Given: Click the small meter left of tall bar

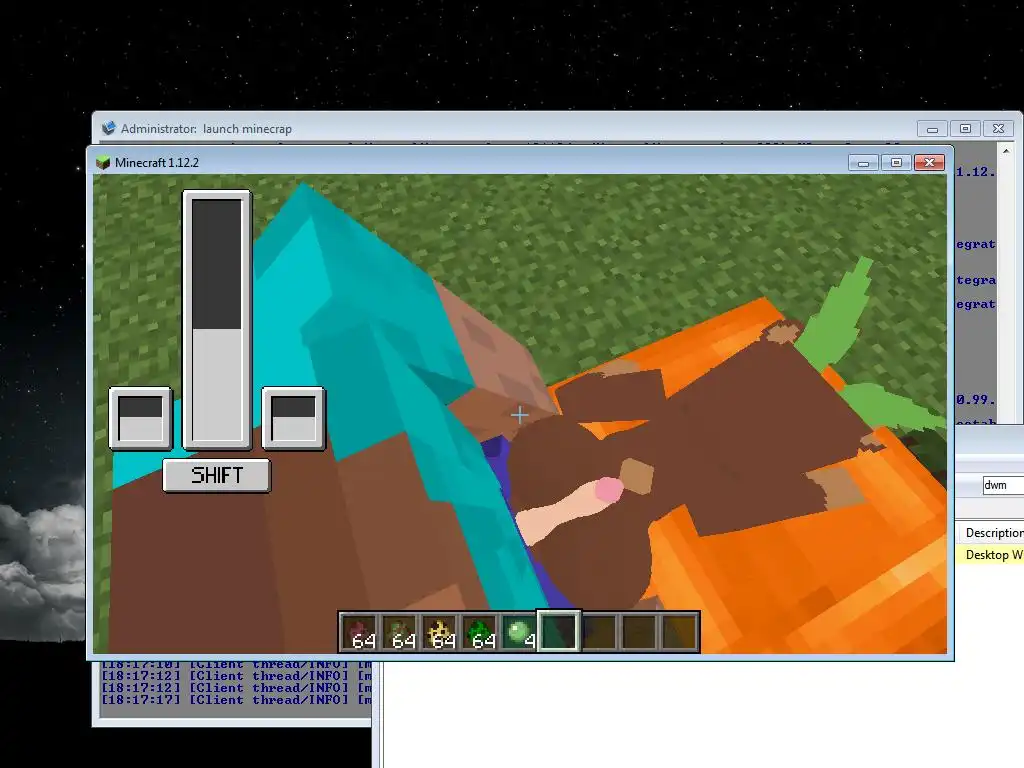Looking at the screenshot, I should tap(140, 419).
